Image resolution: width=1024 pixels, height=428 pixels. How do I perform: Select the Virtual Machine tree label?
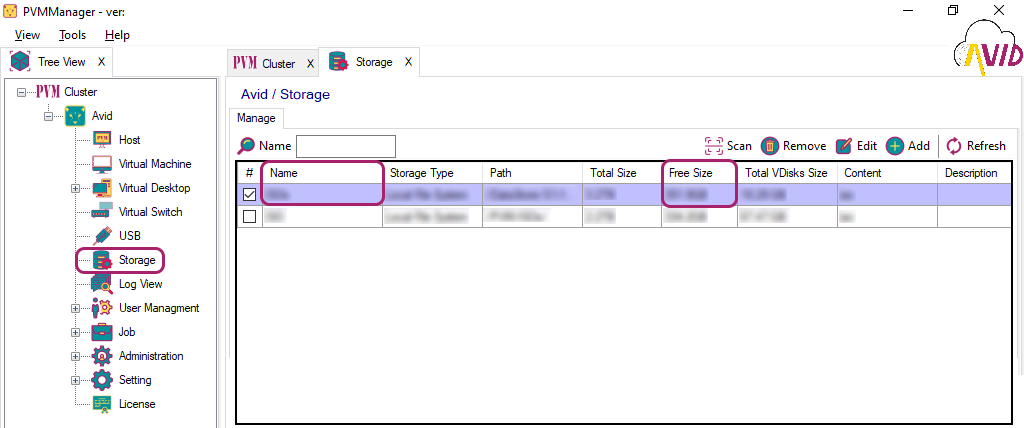click(155, 164)
